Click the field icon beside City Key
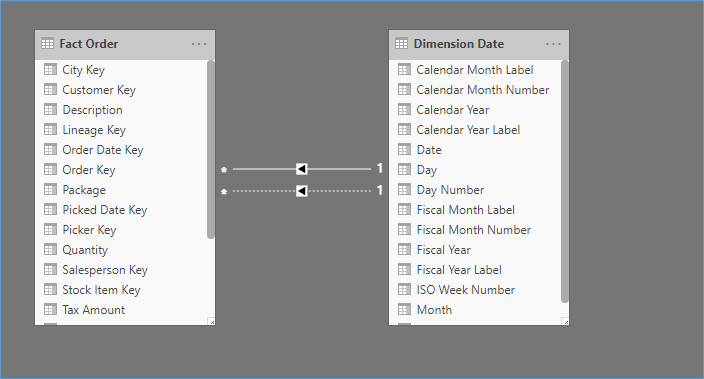Image resolution: width=704 pixels, height=379 pixels. pos(50,70)
